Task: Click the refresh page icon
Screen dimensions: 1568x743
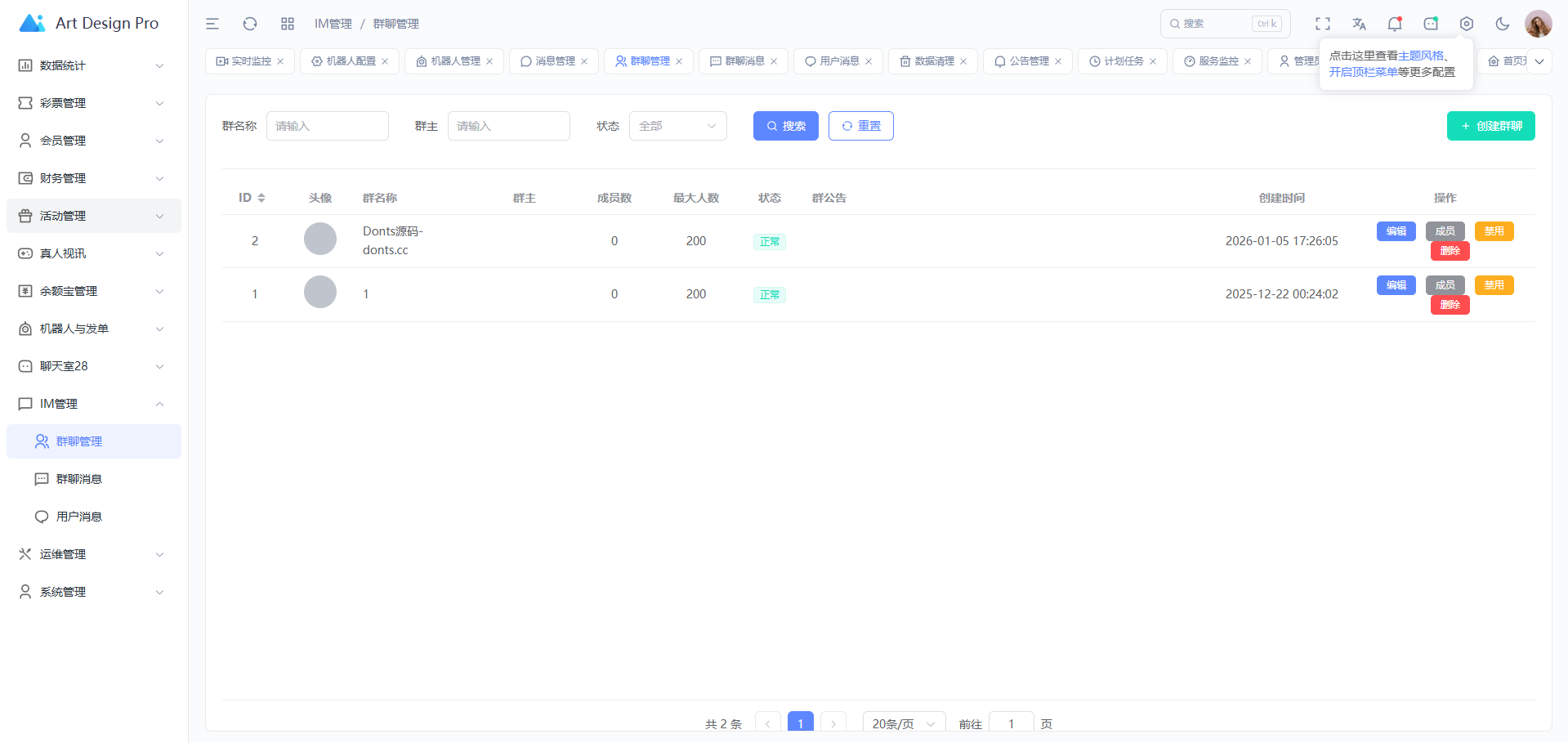Action: point(250,24)
